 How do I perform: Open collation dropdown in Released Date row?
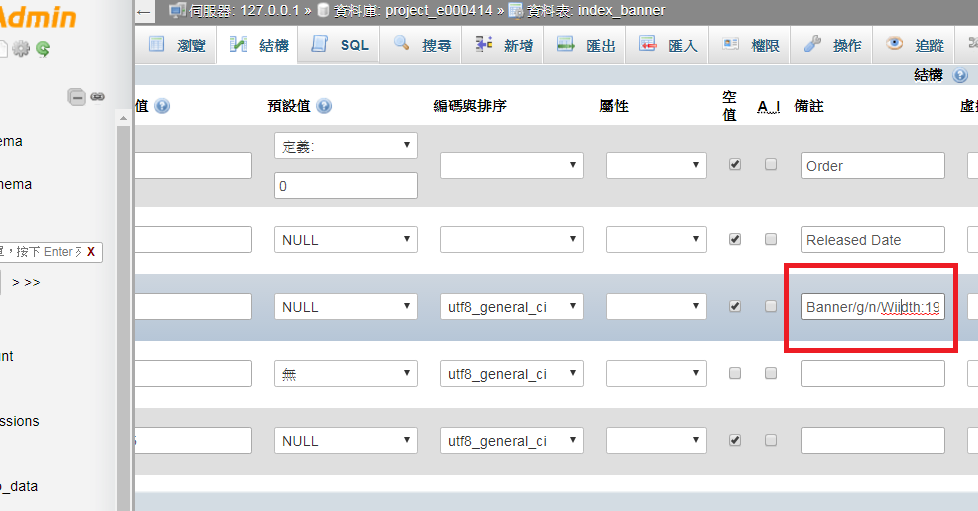tap(511, 240)
